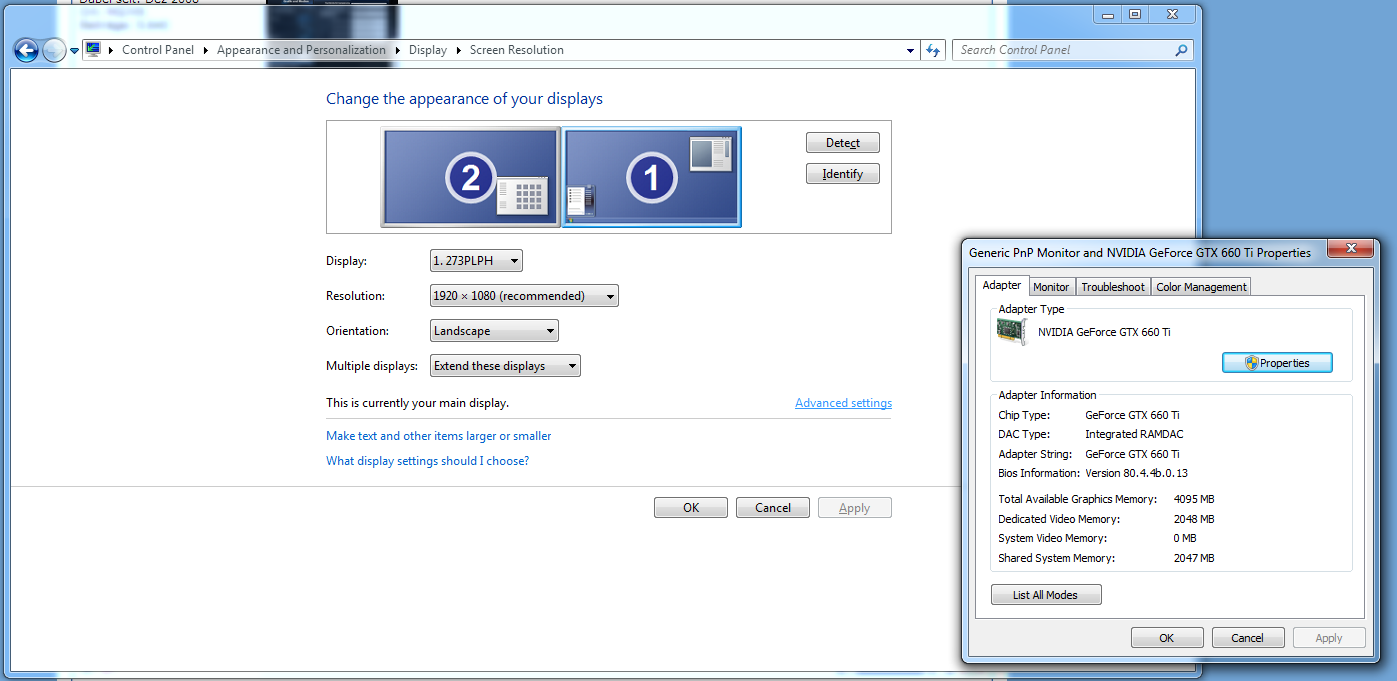Screen dimensions: 1397x681
Task: Open the Display dropdown showing 273PLPH
Action: (x=476, y=261)
